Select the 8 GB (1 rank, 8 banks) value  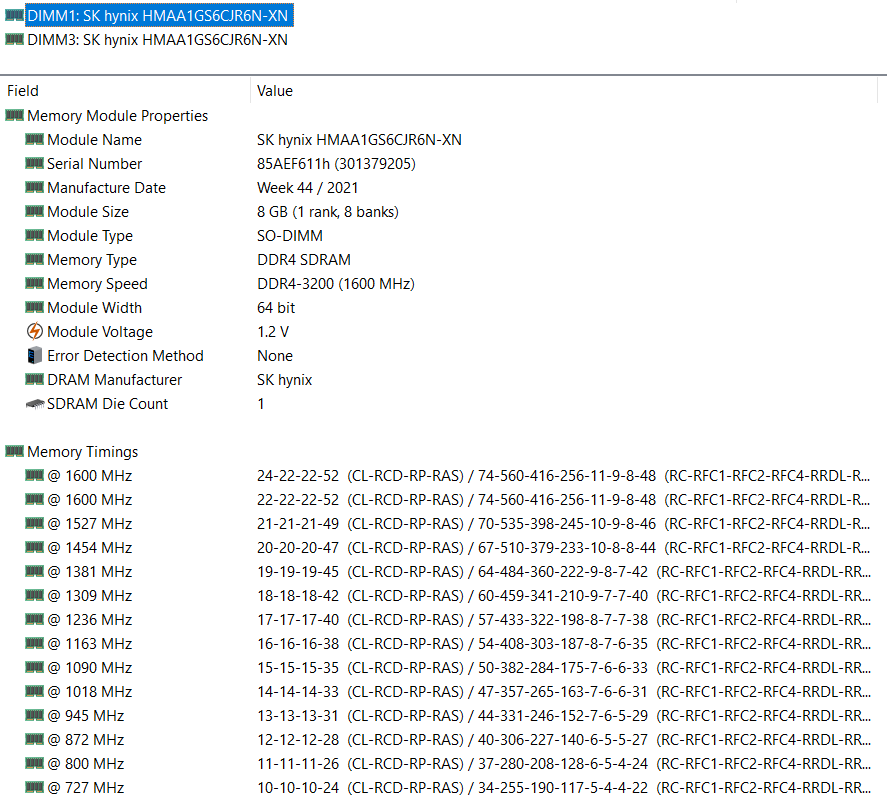click(x=328, y=212)
